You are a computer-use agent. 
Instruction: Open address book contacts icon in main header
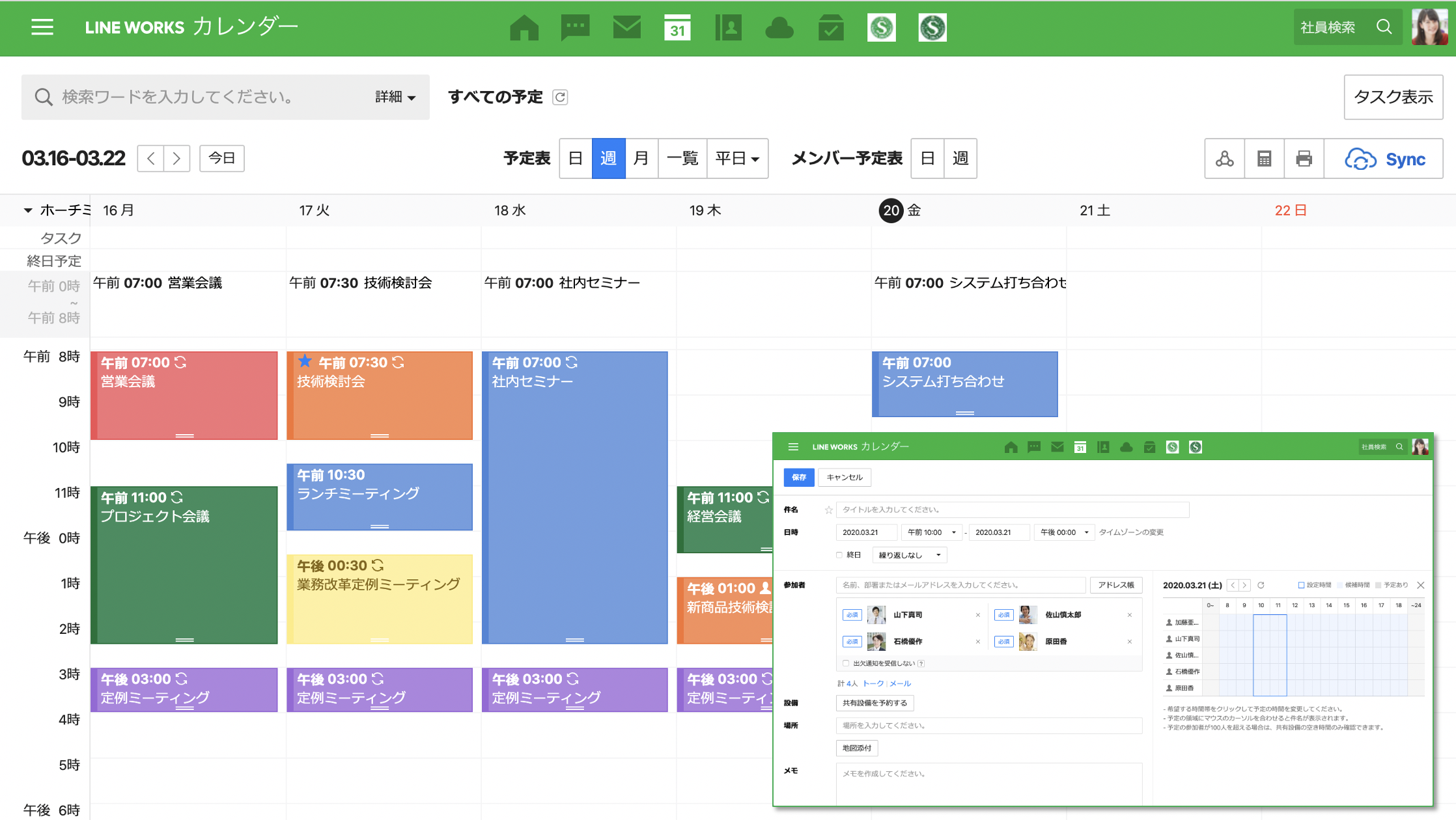pos(729,28)
